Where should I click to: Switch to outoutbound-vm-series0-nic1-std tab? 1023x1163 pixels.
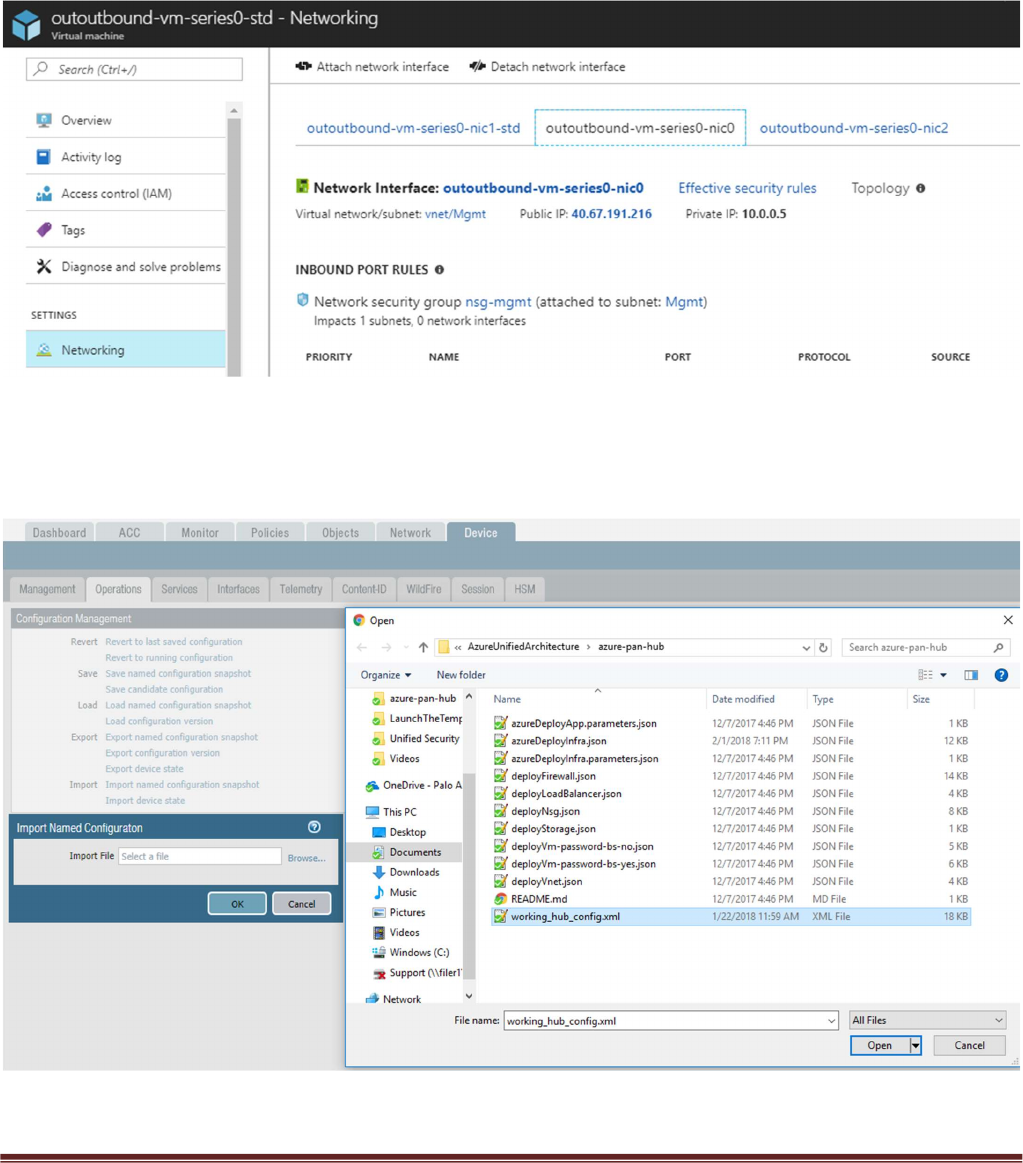coord(413,128)
